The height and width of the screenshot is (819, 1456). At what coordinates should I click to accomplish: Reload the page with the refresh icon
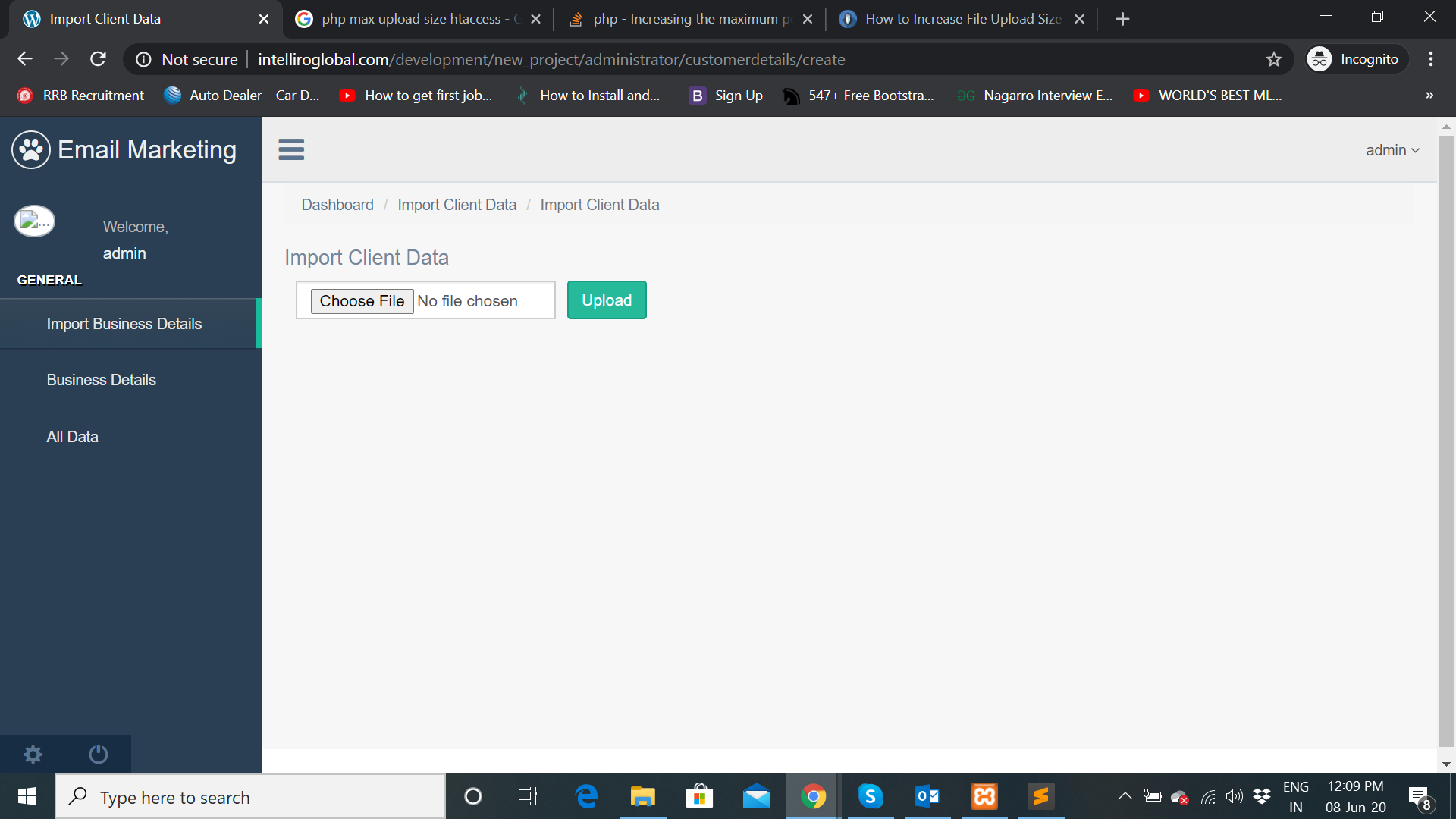(98, 59)
